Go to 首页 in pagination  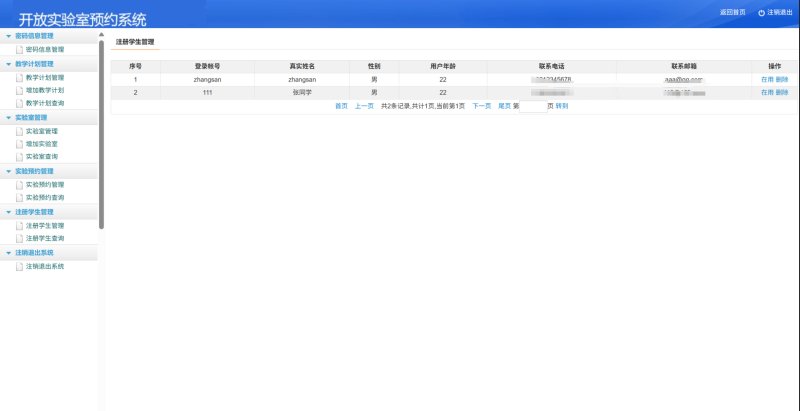coord(341,106)
